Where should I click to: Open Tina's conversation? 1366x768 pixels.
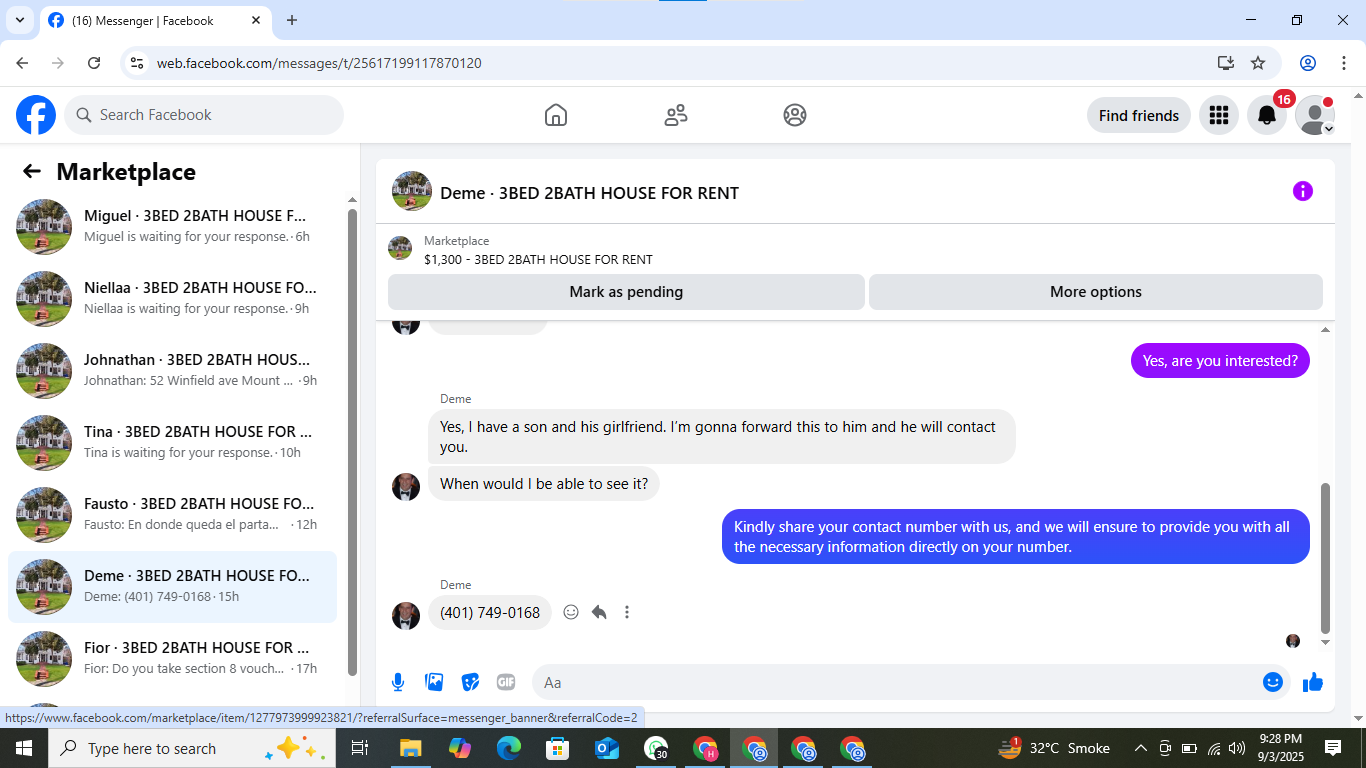pyautogui.click(x=172, y=443)
